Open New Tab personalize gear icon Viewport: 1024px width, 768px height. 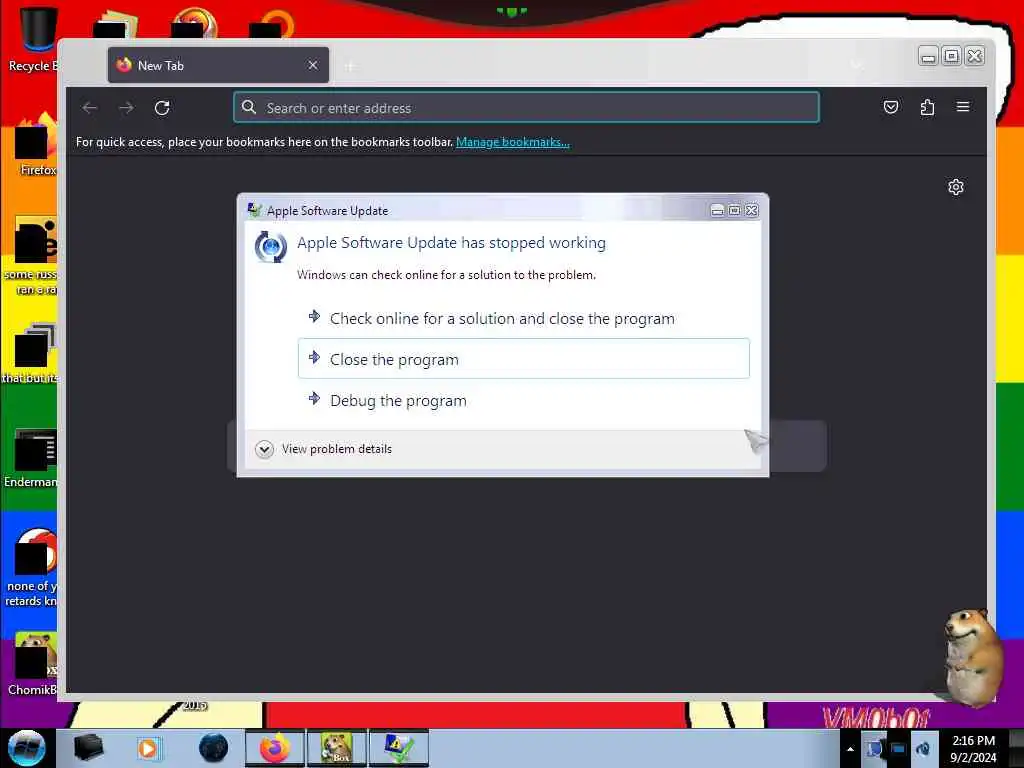(955, 187)
